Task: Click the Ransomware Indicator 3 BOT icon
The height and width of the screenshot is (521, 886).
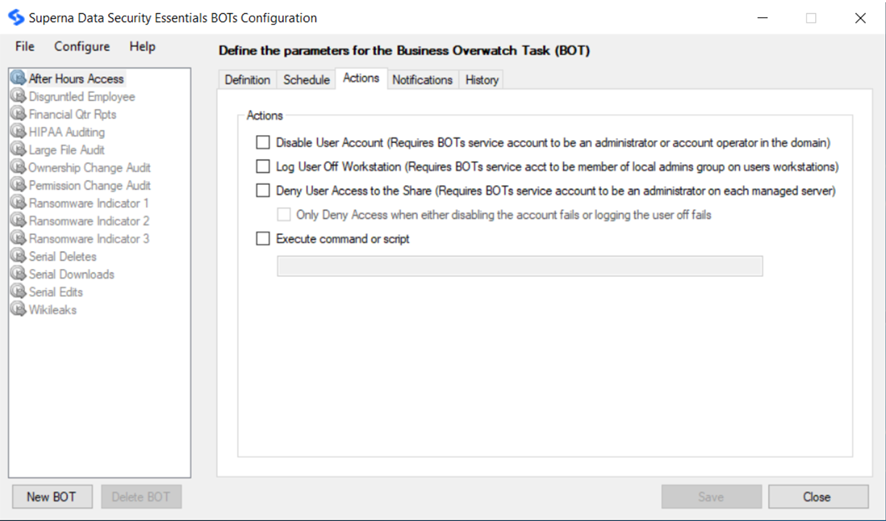Action: pyautogui.click(x=18, y=238)
